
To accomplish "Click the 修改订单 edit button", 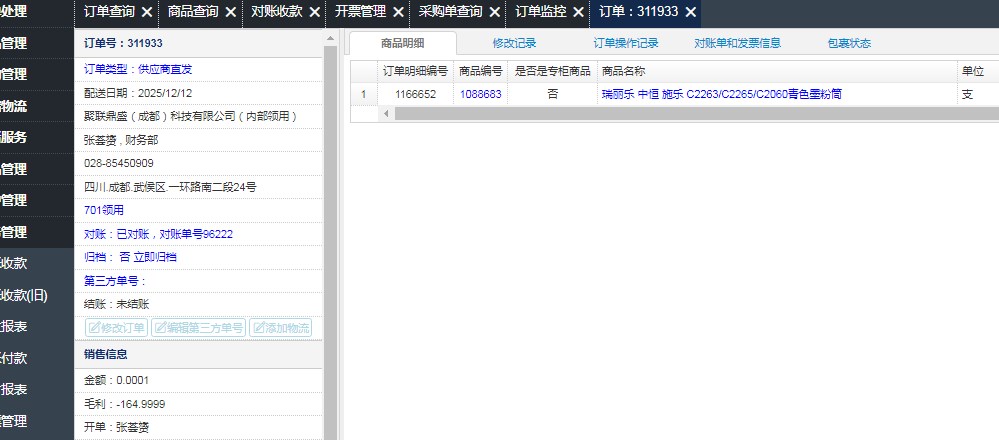I will 116,328.
